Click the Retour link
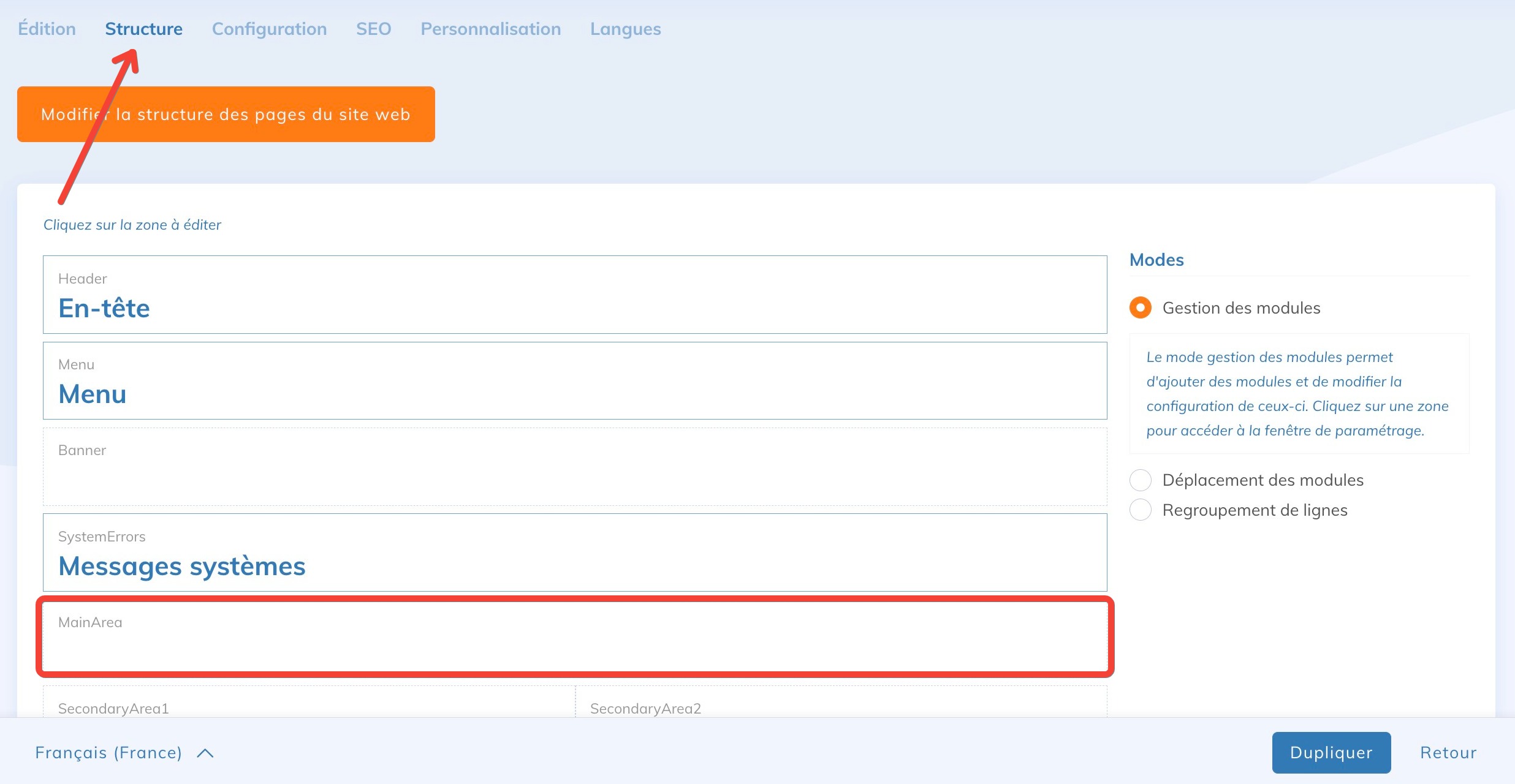 1448,753
